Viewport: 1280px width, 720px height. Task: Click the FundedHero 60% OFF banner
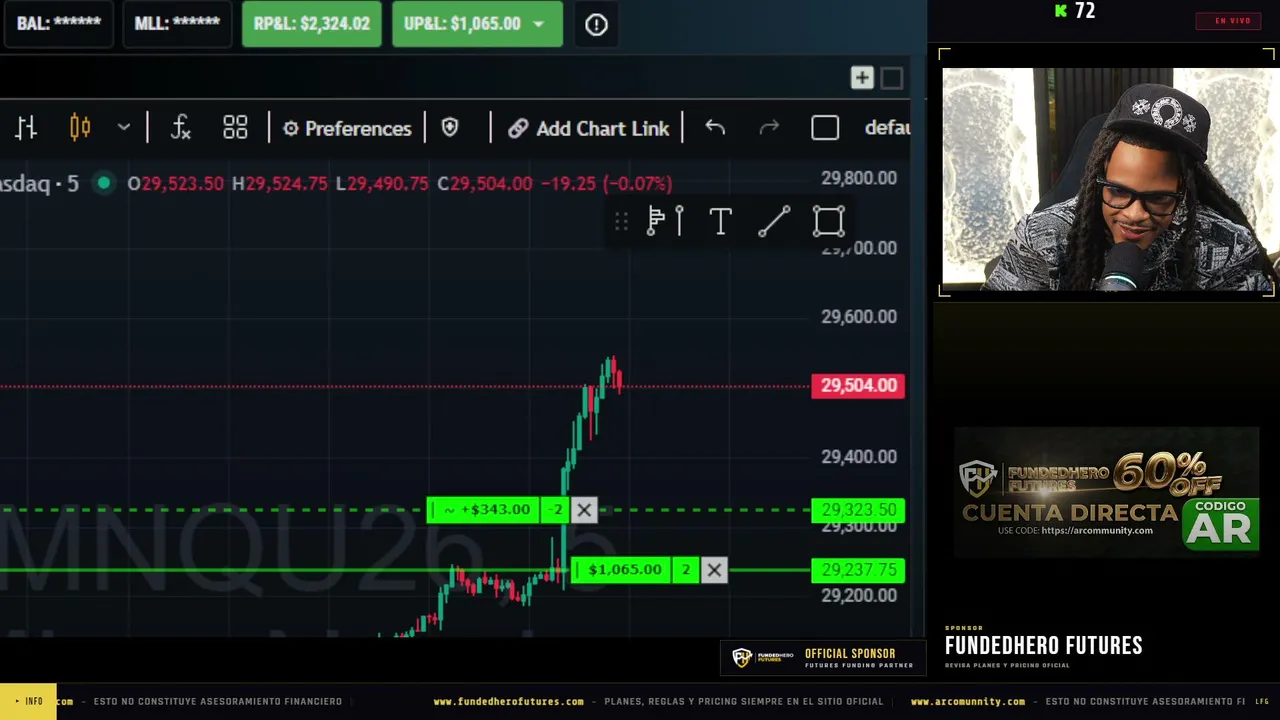click(1106, 493)
